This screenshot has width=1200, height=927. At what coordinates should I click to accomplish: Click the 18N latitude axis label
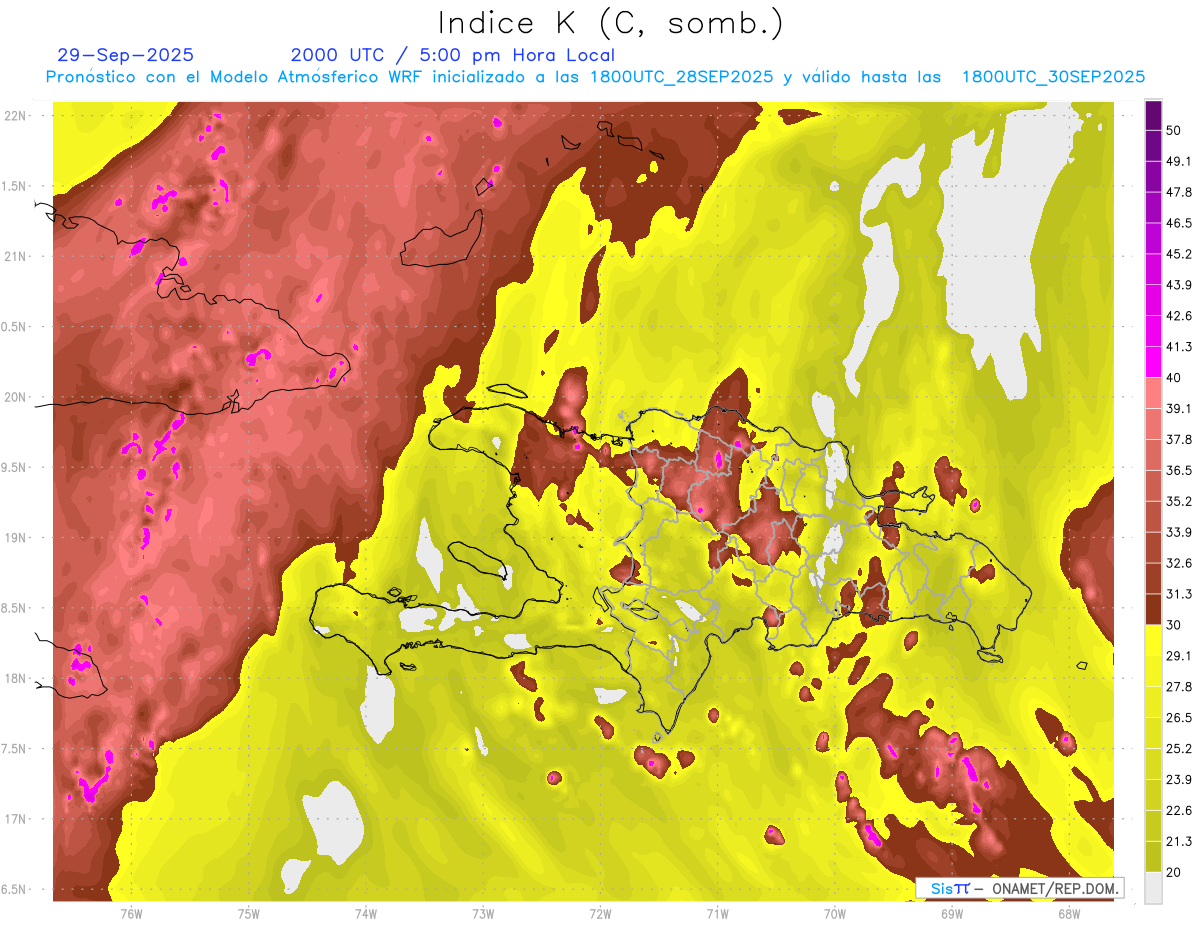(x=17, y=678)
